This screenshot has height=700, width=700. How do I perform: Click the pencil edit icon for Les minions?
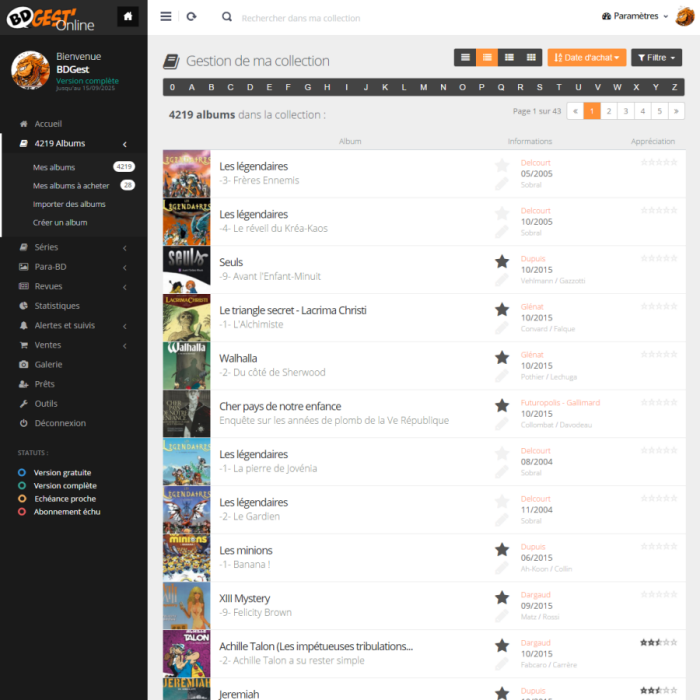(x=501, y=568)
